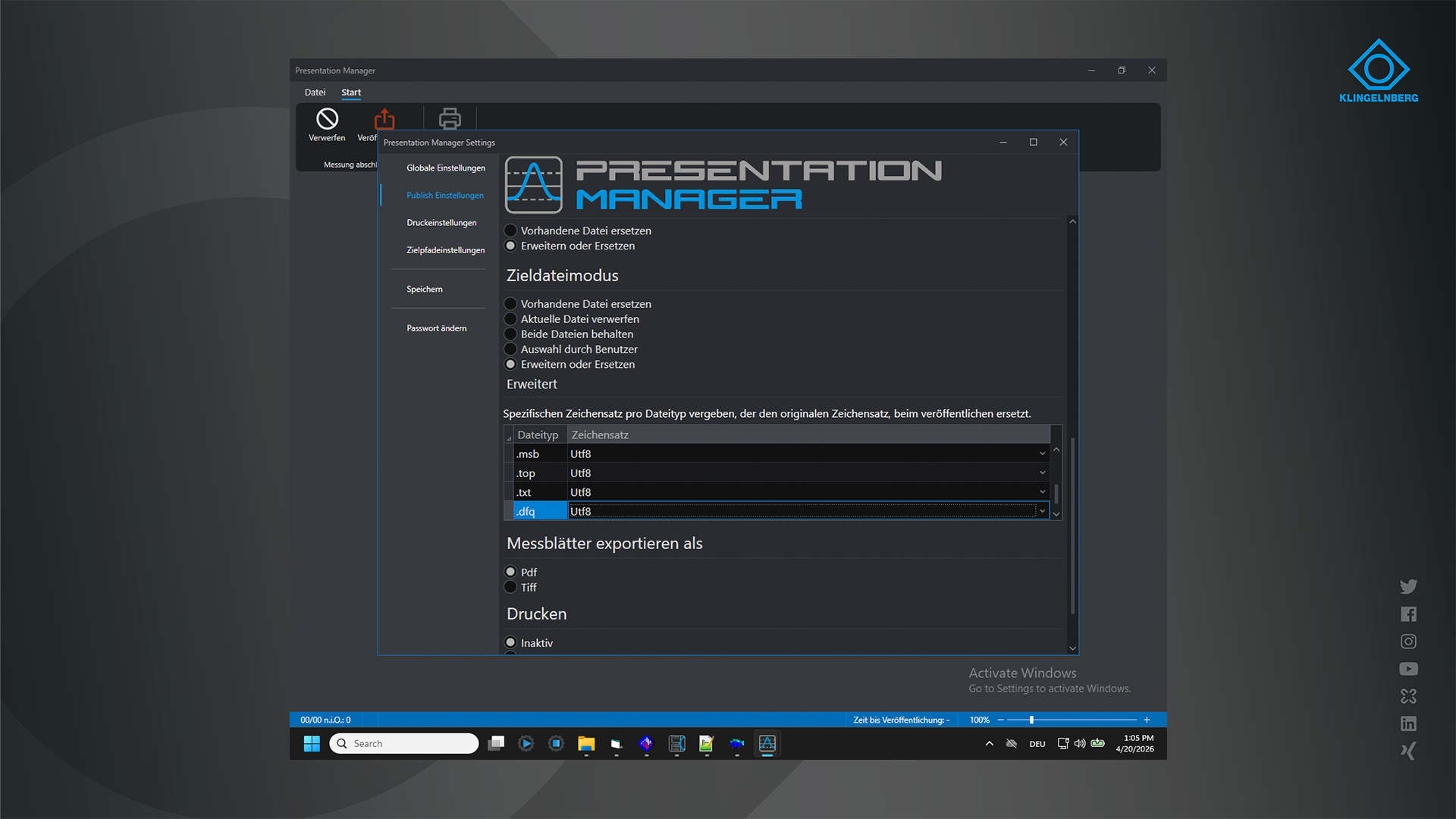Click the settings panel scroll-up arrow
This screenshot has height=819, width=1456.
[1072, 221]
